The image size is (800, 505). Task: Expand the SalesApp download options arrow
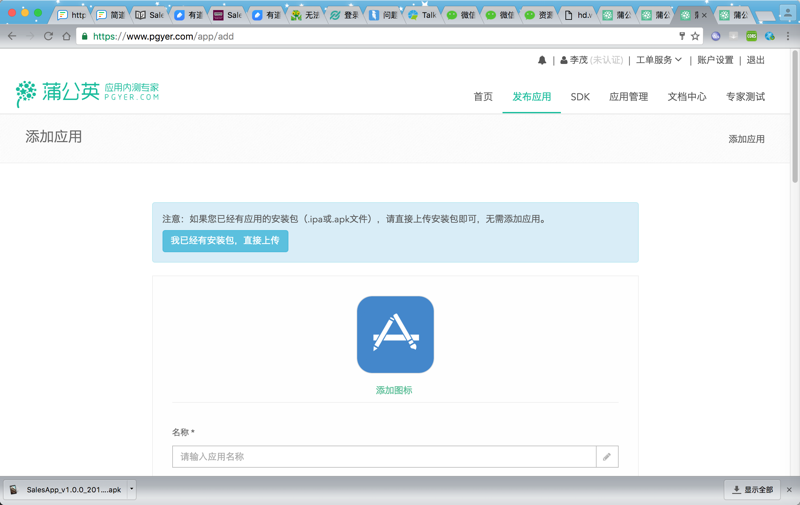(131, 489)
